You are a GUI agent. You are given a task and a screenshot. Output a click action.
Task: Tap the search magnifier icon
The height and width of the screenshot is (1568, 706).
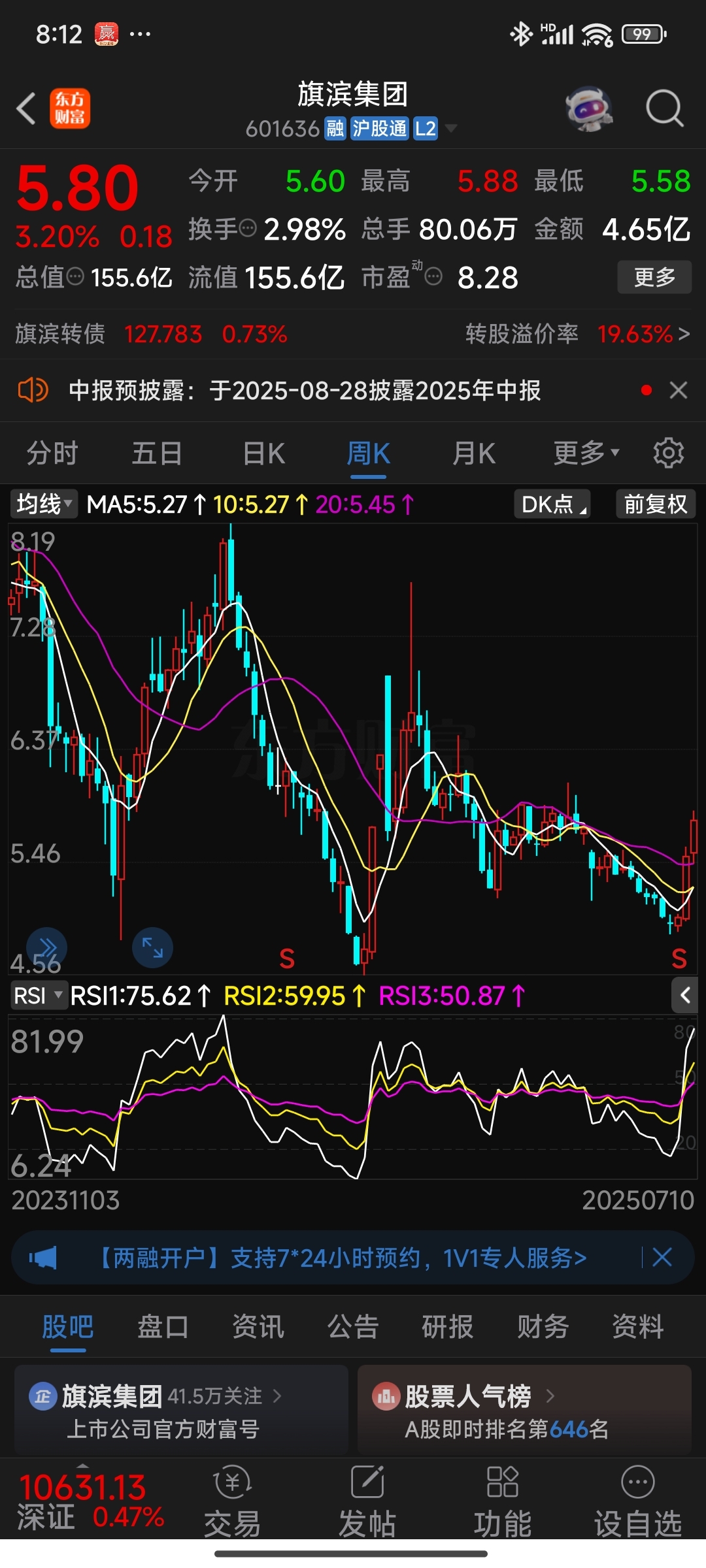click(664, 108)
